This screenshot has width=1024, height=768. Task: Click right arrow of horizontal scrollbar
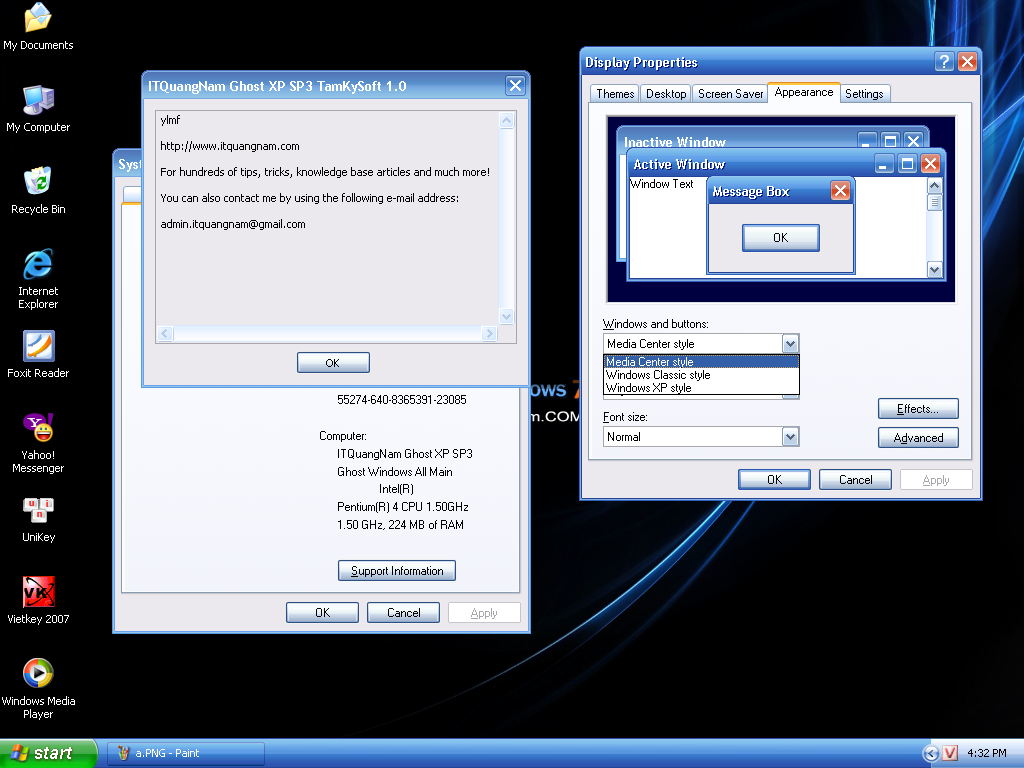(489, 334)
